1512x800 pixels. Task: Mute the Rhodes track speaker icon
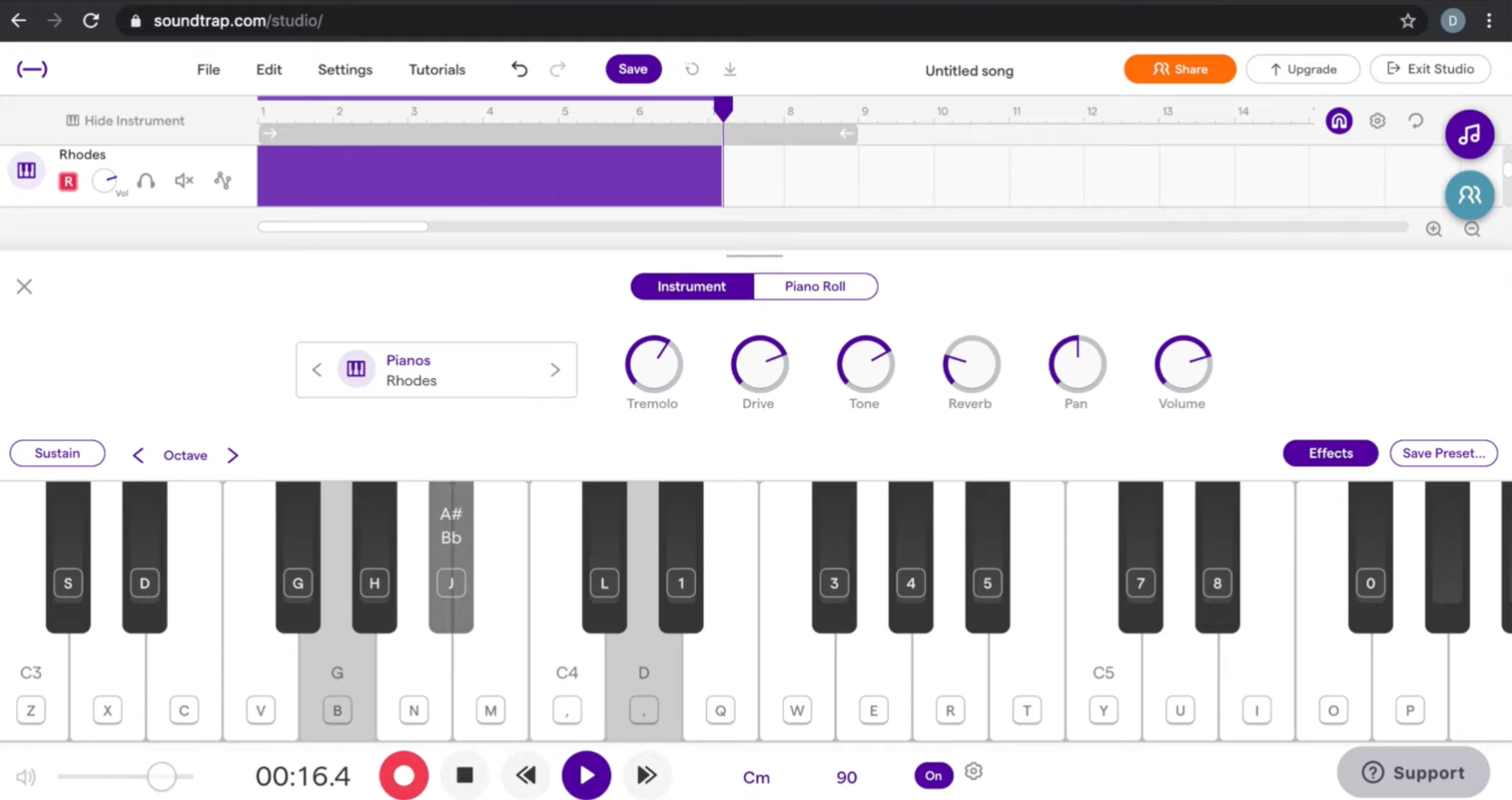pyautogui.click(x=183, y=181)
